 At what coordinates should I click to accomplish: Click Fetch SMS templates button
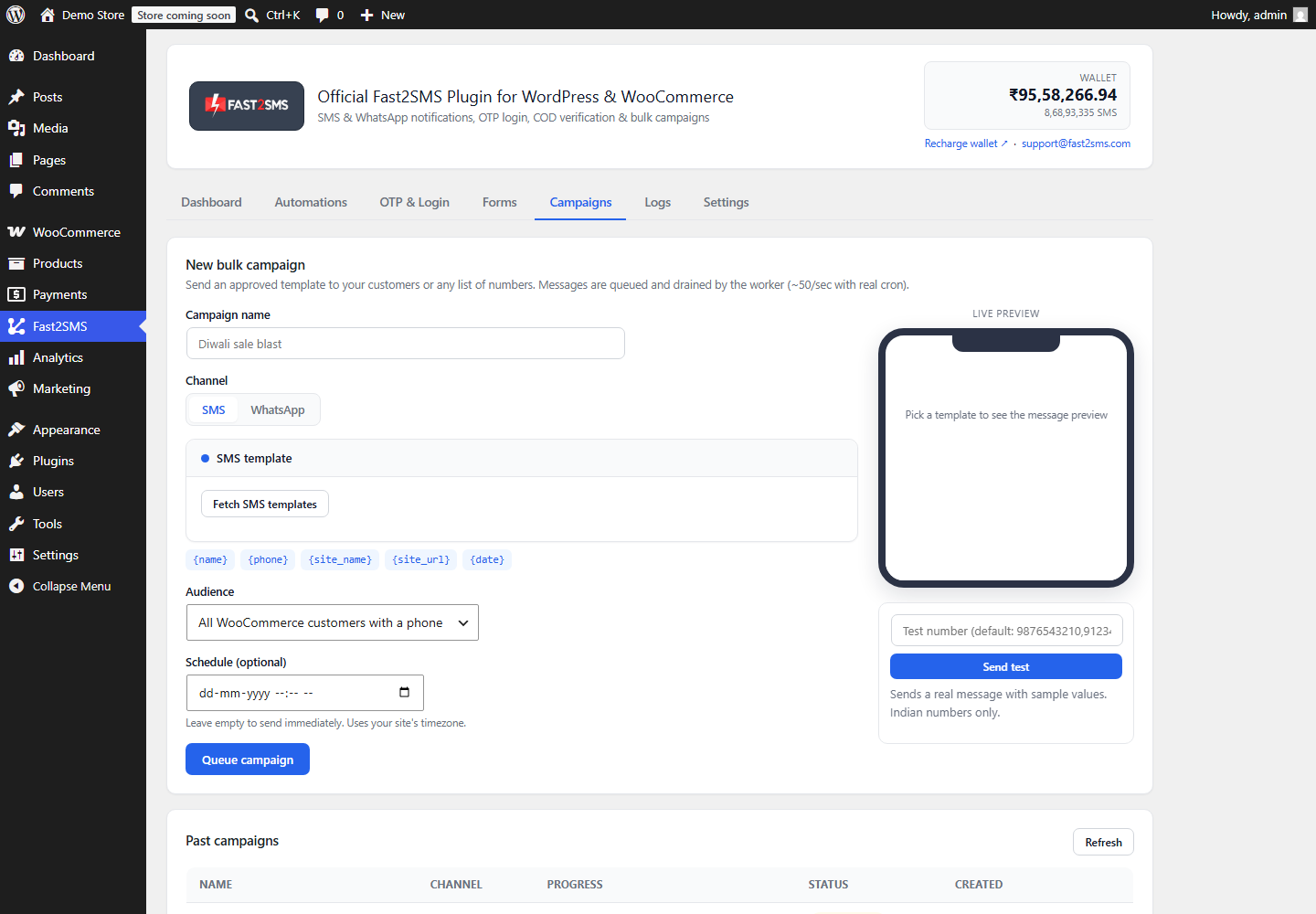(265, 504)
